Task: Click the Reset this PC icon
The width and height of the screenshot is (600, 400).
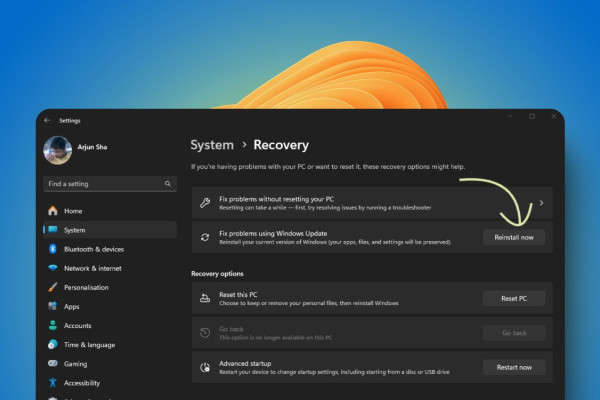Action: [x=205, y=298]
